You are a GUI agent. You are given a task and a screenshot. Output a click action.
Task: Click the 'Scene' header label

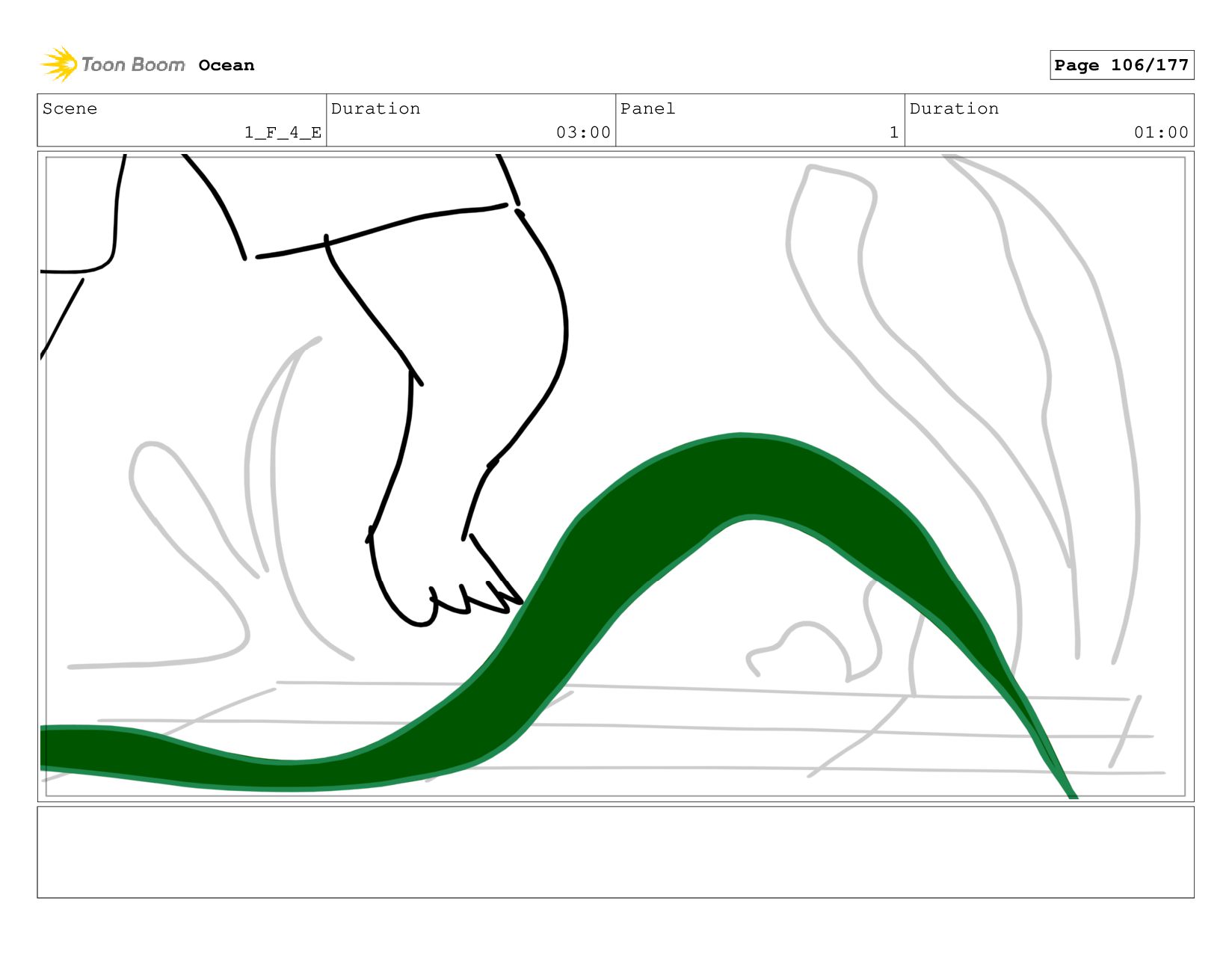70,108
